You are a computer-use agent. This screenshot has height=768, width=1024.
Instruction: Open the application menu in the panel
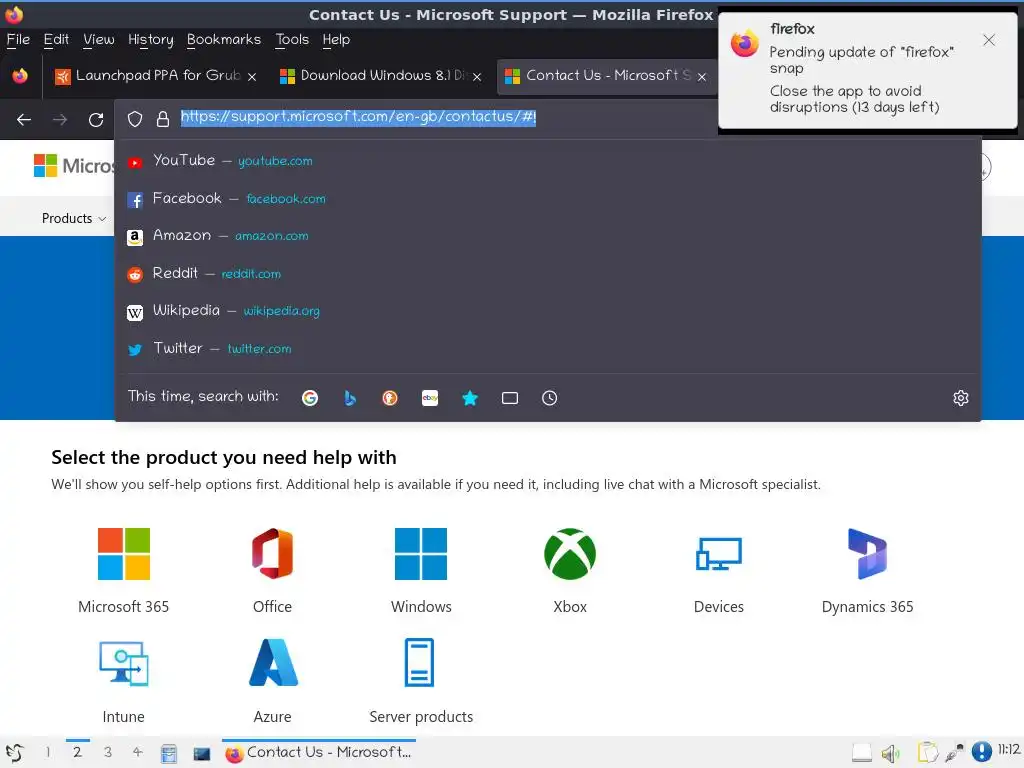(14, 753)
